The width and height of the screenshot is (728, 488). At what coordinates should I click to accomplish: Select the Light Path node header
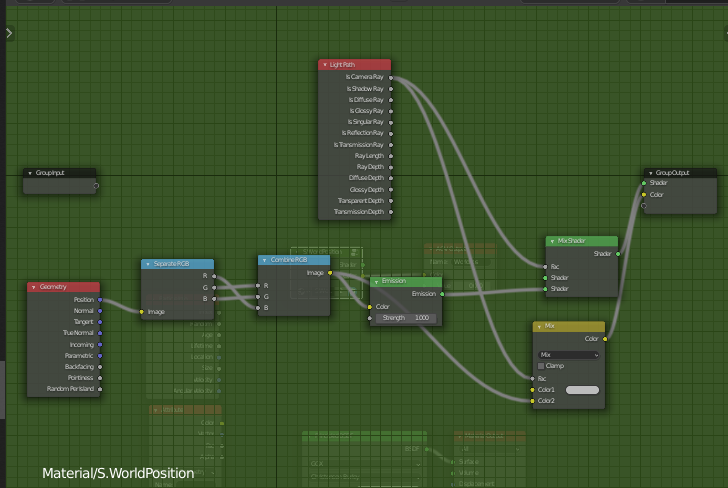(x=355, y=65)
